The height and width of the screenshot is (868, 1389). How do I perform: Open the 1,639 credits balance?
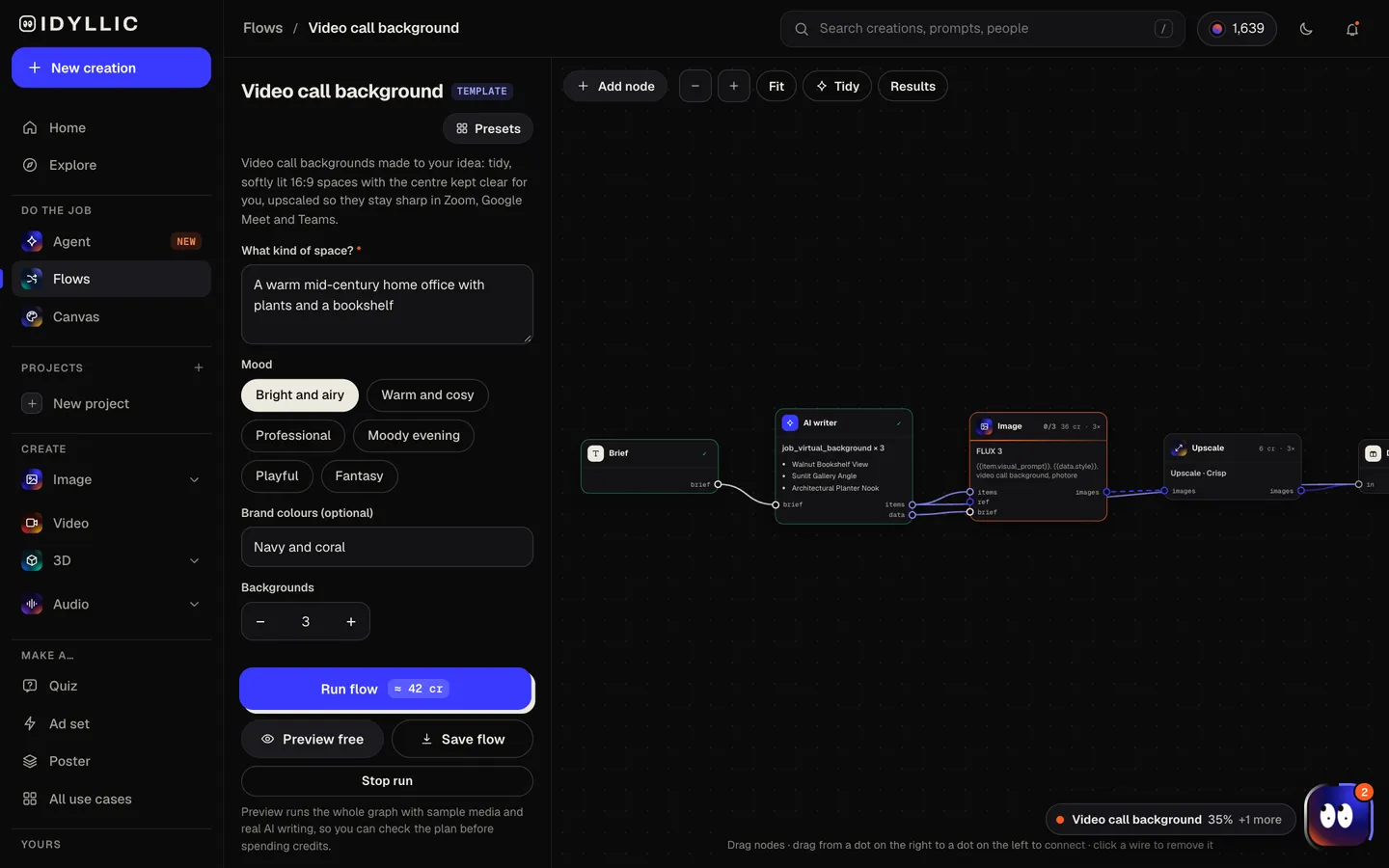point(1237,29)
